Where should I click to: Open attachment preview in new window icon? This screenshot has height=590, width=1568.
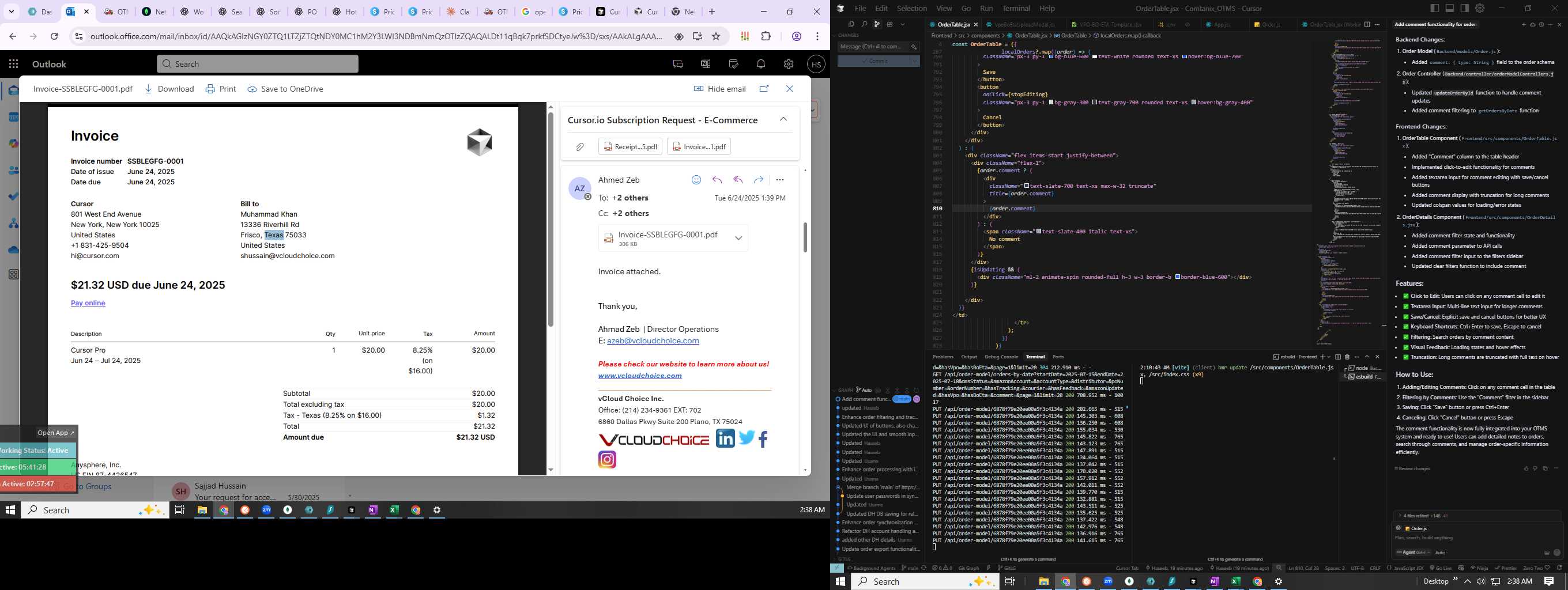pos(764,89)
